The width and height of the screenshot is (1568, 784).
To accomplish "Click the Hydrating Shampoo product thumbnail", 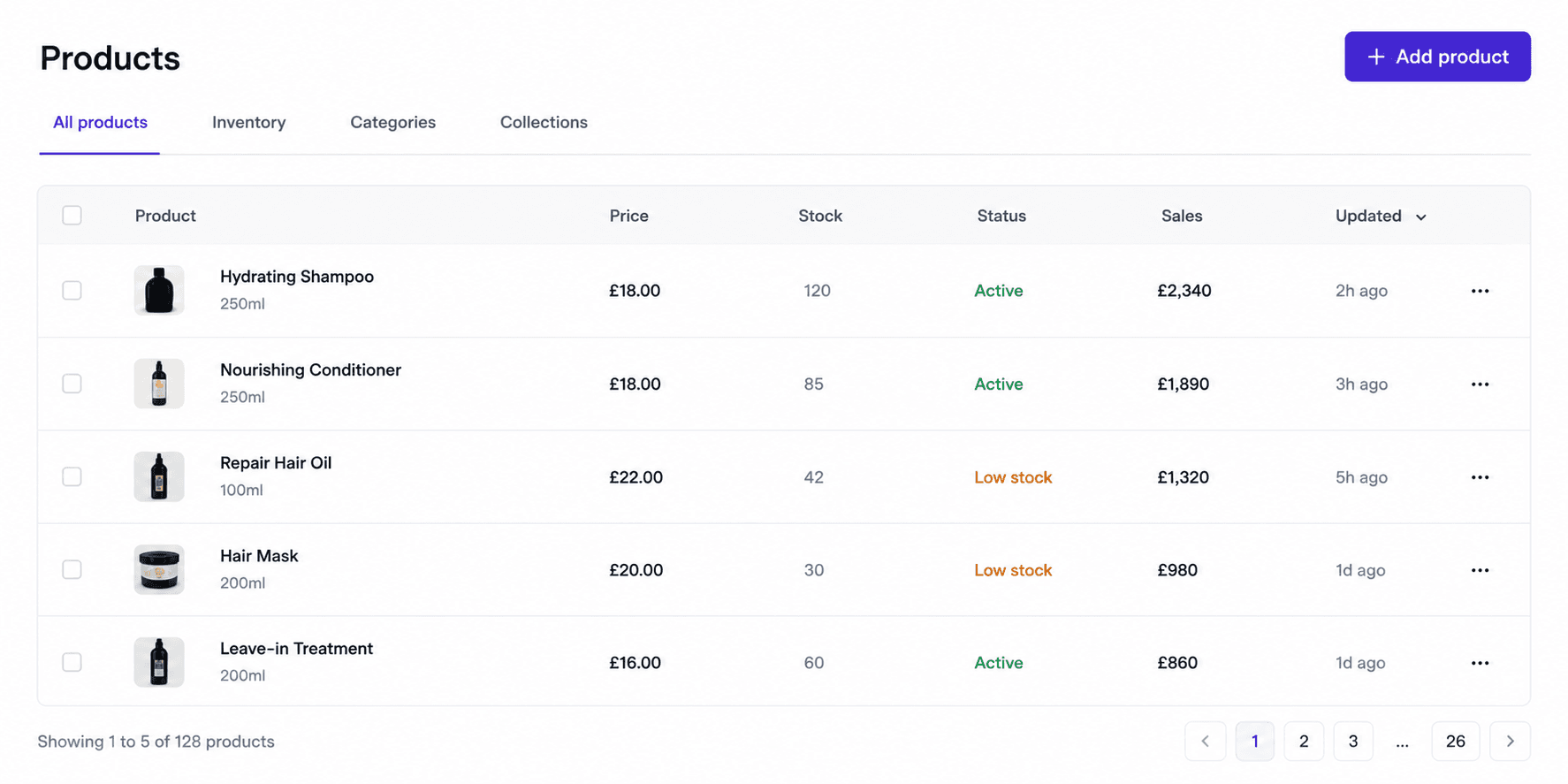I will [x=159, y=290].
